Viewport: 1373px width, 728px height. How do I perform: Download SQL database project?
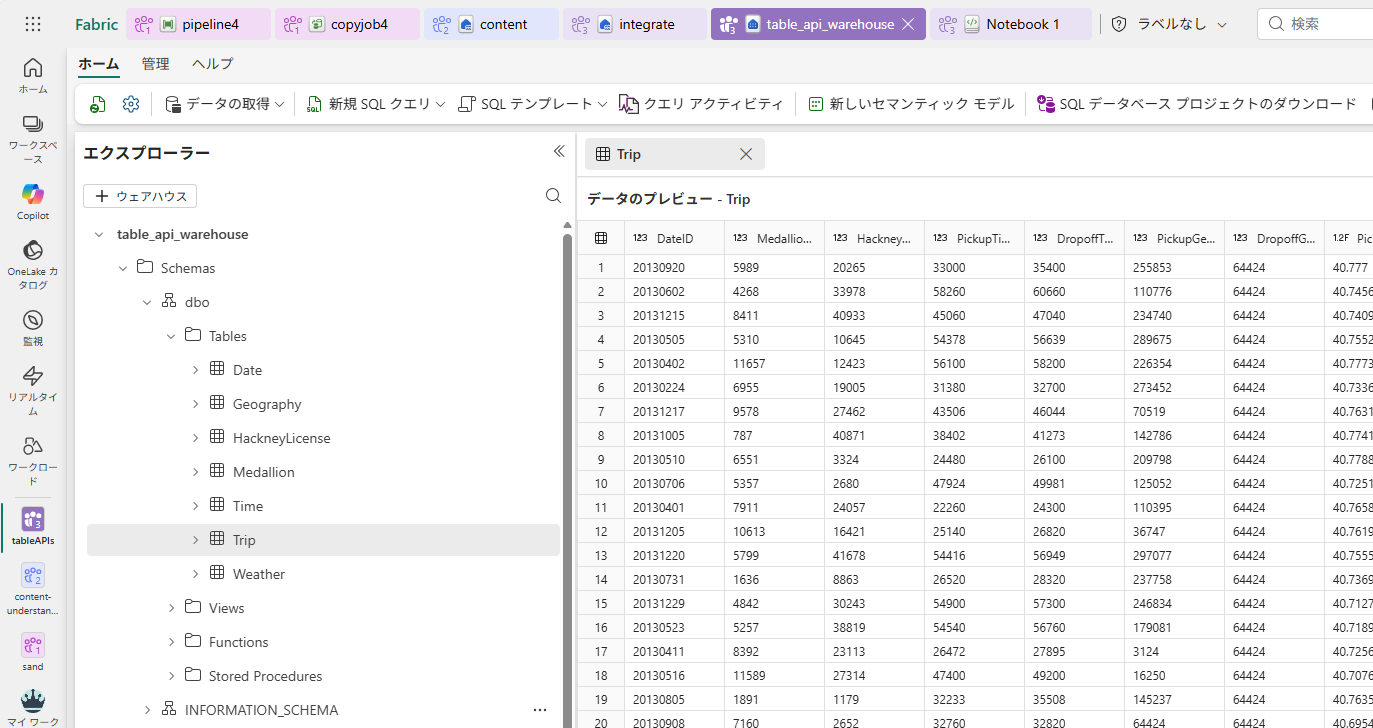(1197, 104)
